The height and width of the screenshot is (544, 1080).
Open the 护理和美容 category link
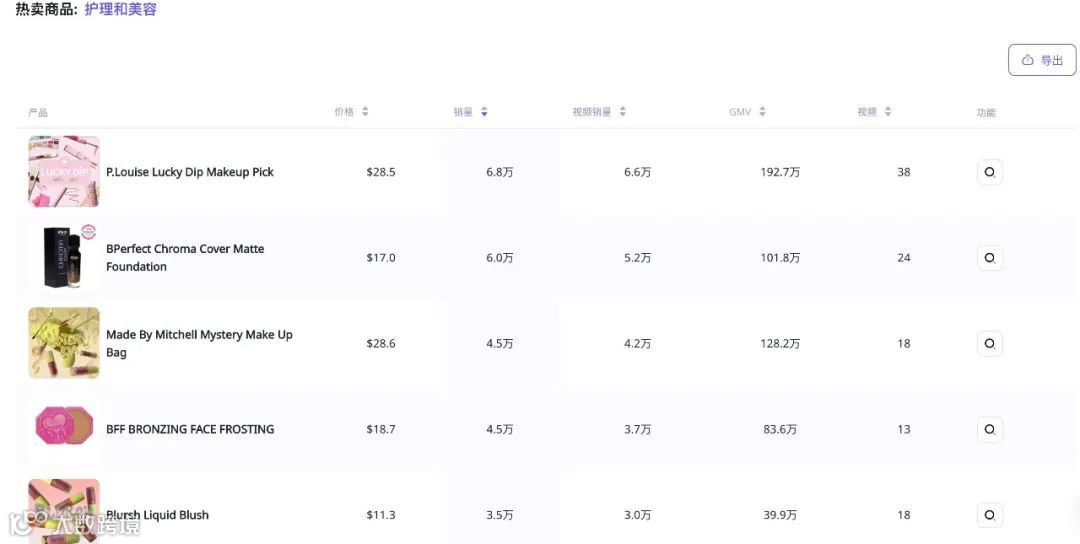[120, 10]
